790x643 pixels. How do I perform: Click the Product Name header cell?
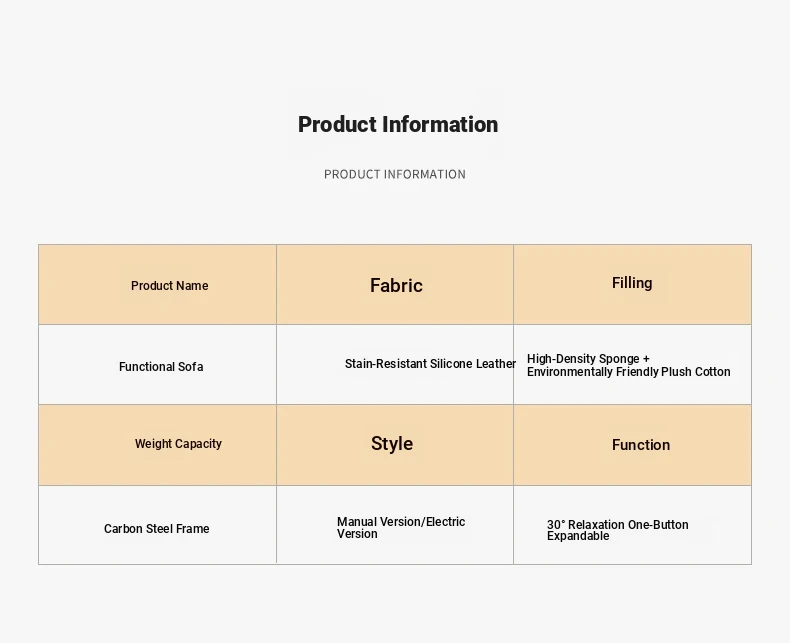tap(157, 285)
